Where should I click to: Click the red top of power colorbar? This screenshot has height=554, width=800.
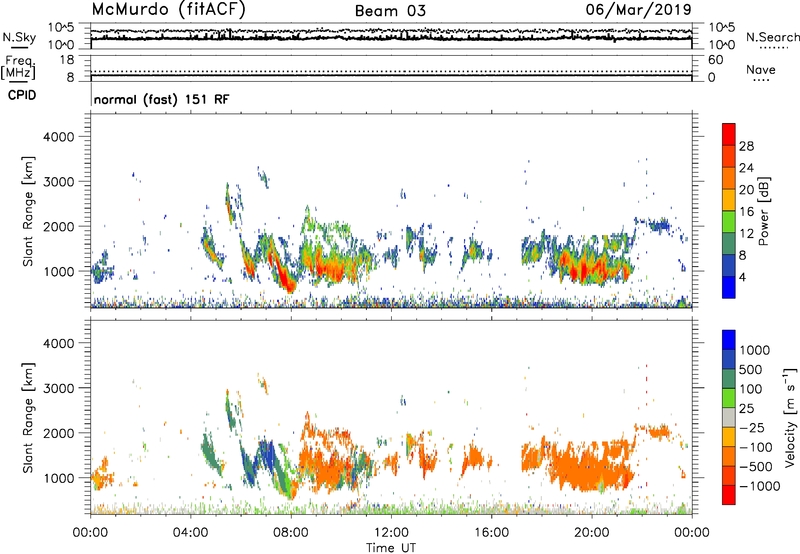coord(729,134)
